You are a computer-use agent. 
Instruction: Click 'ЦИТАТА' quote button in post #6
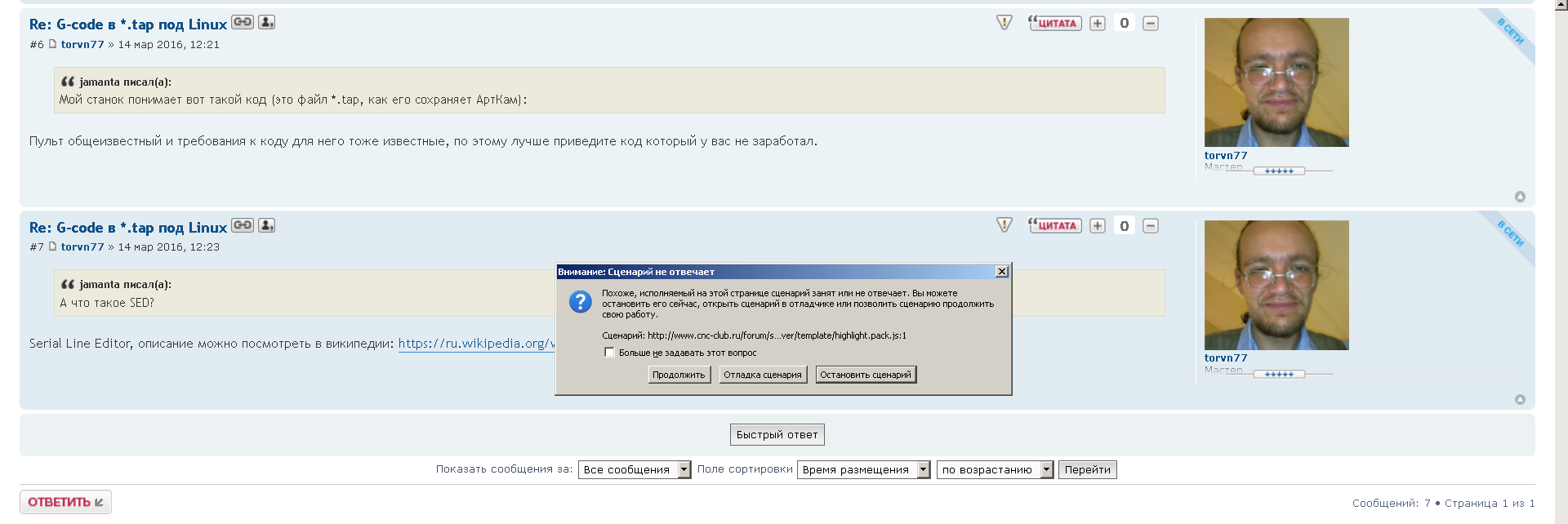coord(1055,23)
